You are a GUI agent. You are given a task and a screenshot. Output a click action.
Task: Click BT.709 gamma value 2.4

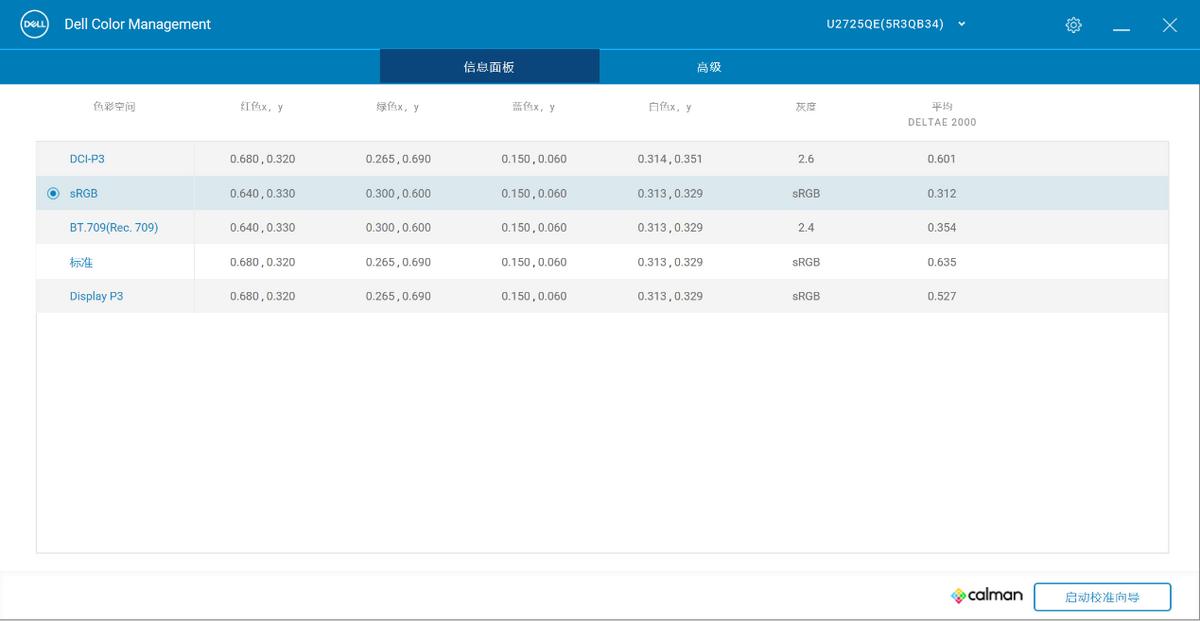coord(806,228)
